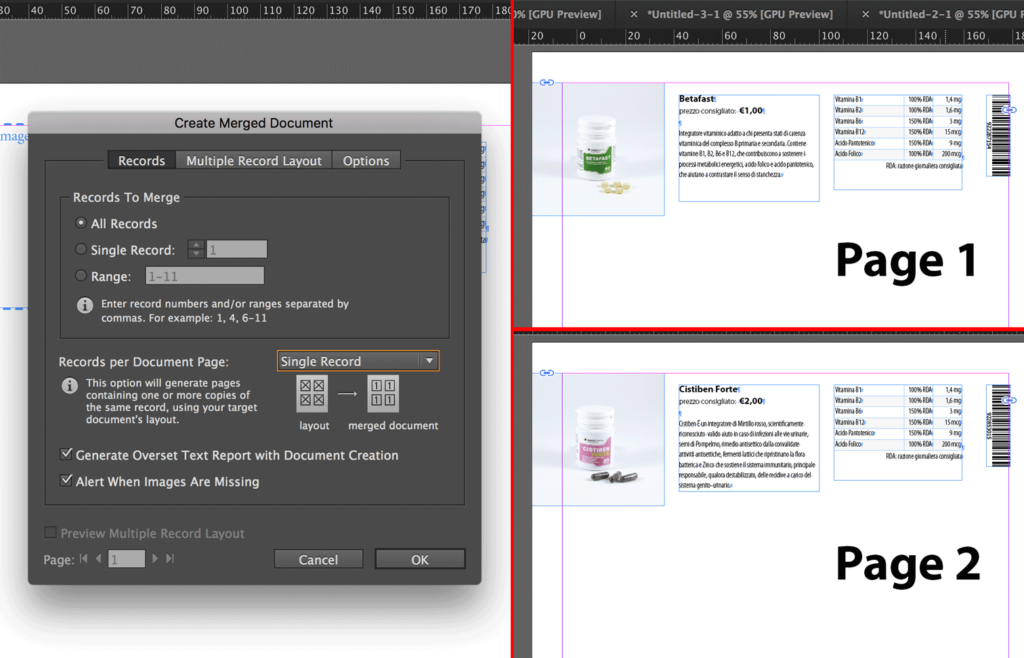1024x658 pixels.
Task: Click the layout grid illustration icon
Action: pyautogui.click(x=312, y=393)
